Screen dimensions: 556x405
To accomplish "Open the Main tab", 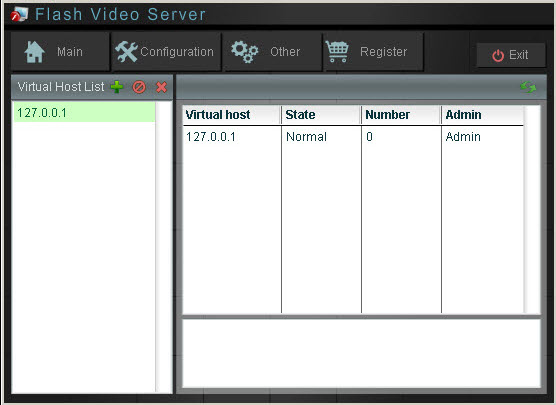I will pos(60,52).
